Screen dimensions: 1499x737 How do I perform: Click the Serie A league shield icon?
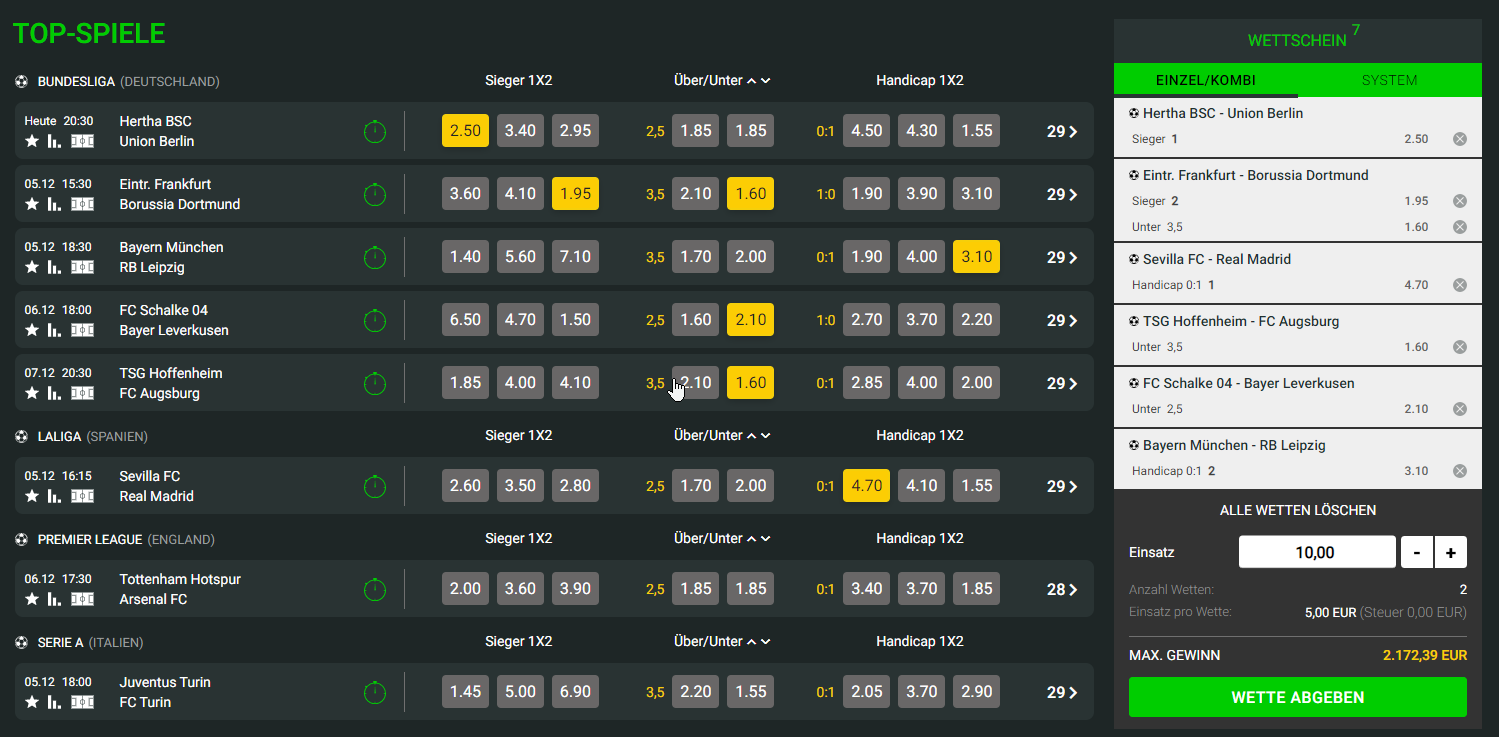[x=21, y=642]
